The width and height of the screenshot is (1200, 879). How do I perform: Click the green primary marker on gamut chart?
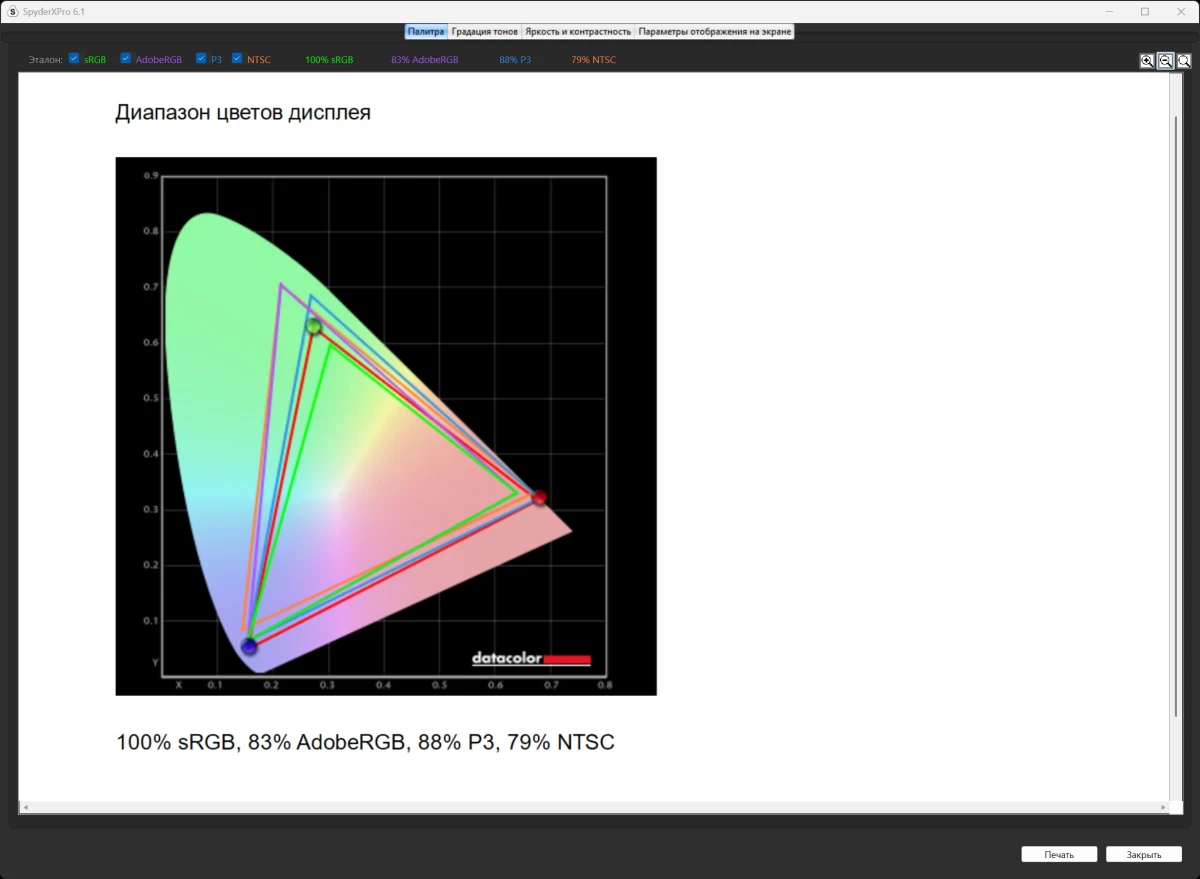pyautogui.click(x=314, y=326)
